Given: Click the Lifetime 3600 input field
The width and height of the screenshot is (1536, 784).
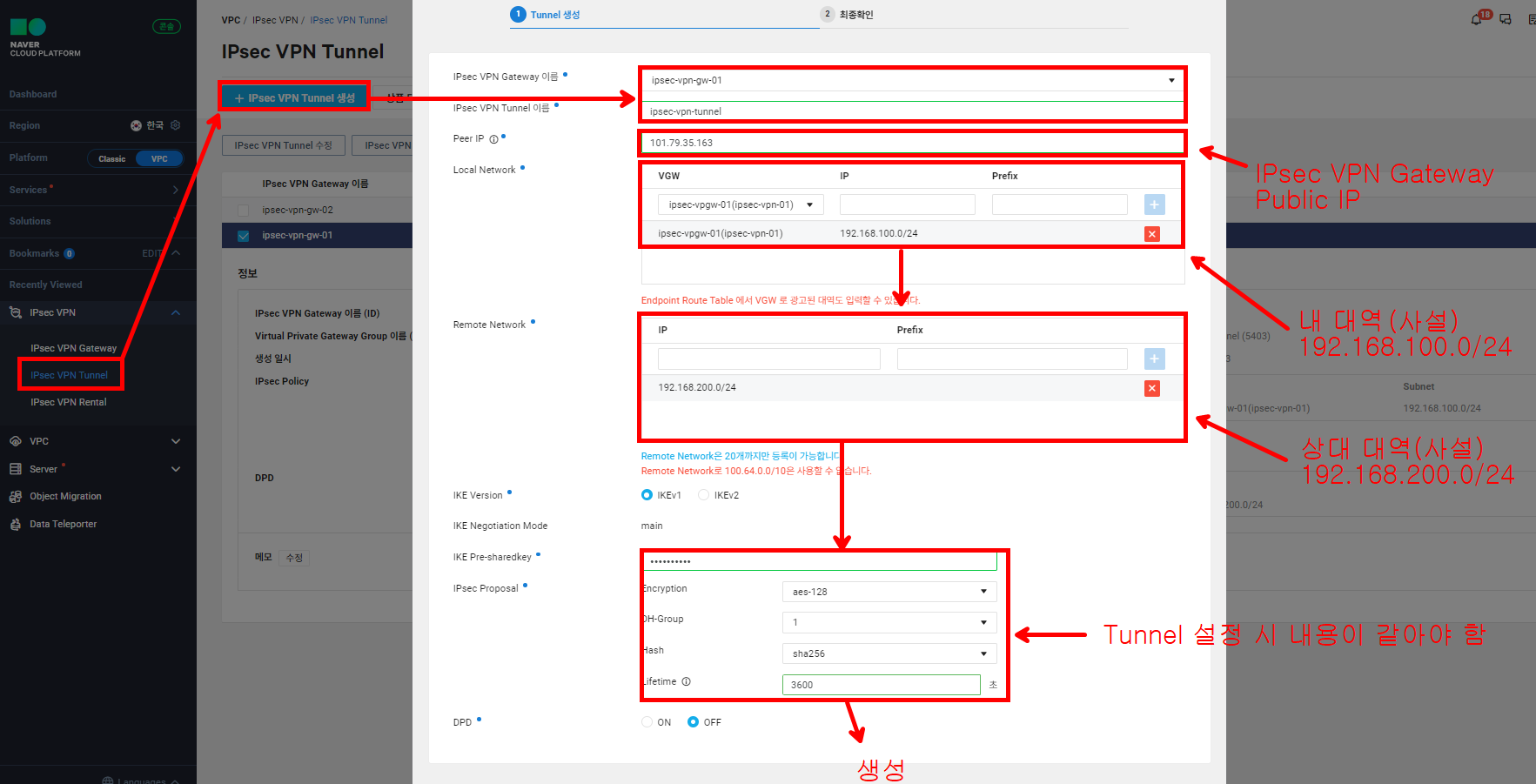Looking at the screenshot, I should click(x=882, y=685).
